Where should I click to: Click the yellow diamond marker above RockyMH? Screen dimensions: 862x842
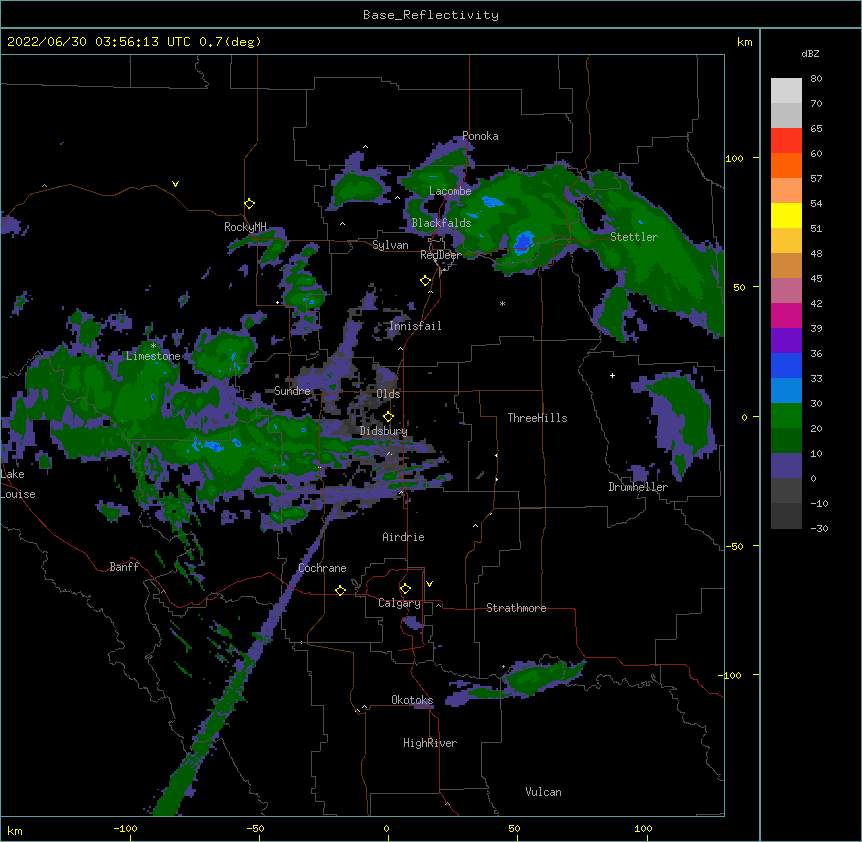tap(250, 204)
